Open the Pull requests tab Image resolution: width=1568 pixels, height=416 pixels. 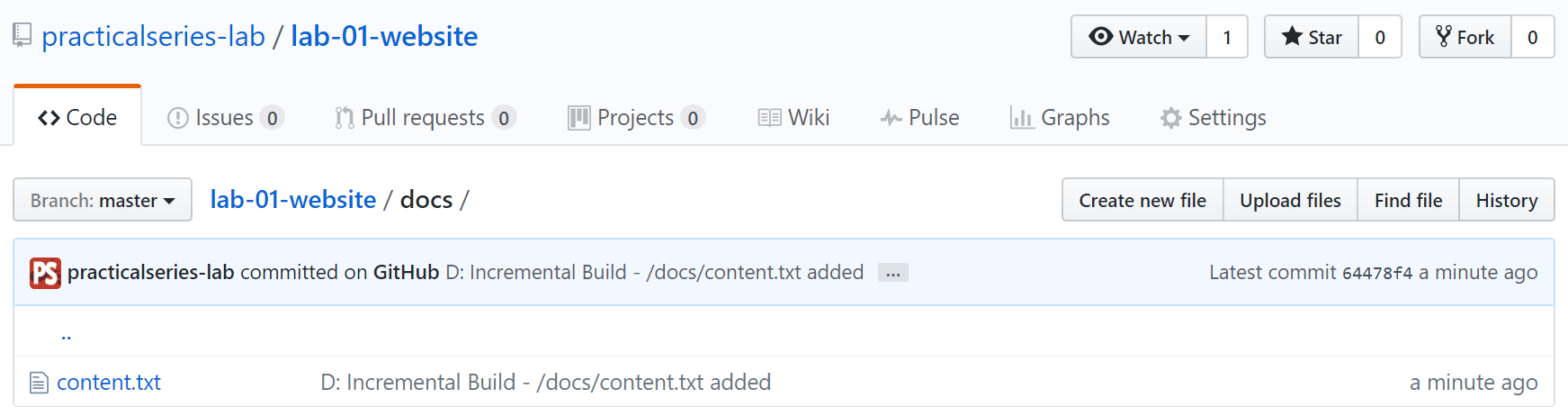click(426, 118)
